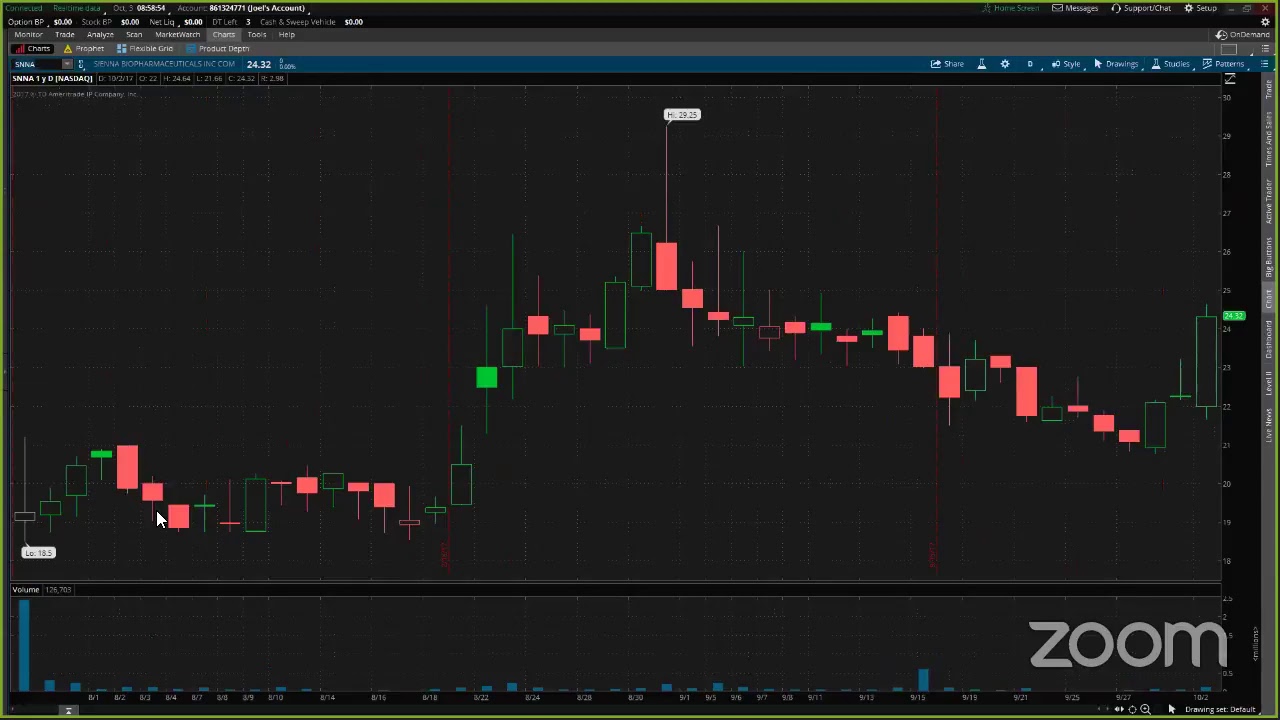Select the pointer drawing tool at bottom
This screenshot has width=1280, height=720.
(1171, 709)
